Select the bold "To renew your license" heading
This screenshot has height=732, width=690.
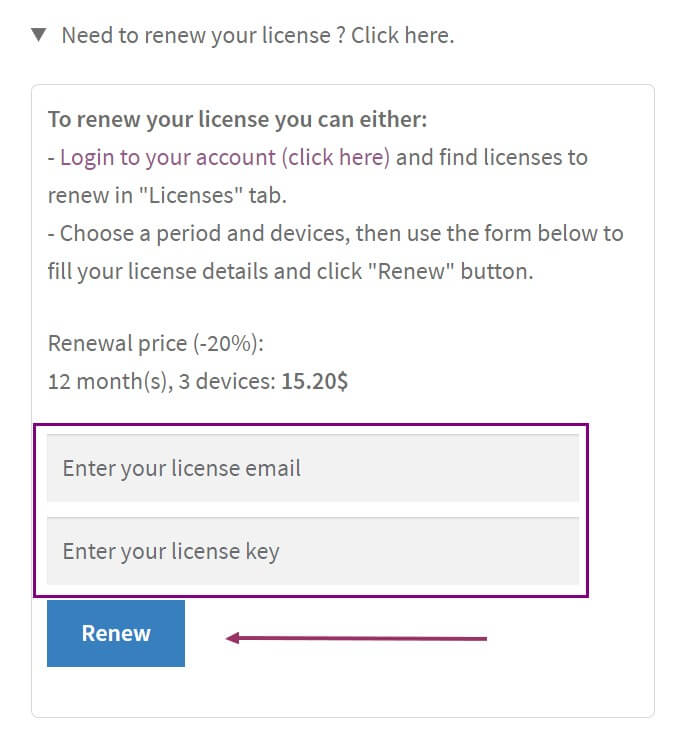click(x=237, y=120)
